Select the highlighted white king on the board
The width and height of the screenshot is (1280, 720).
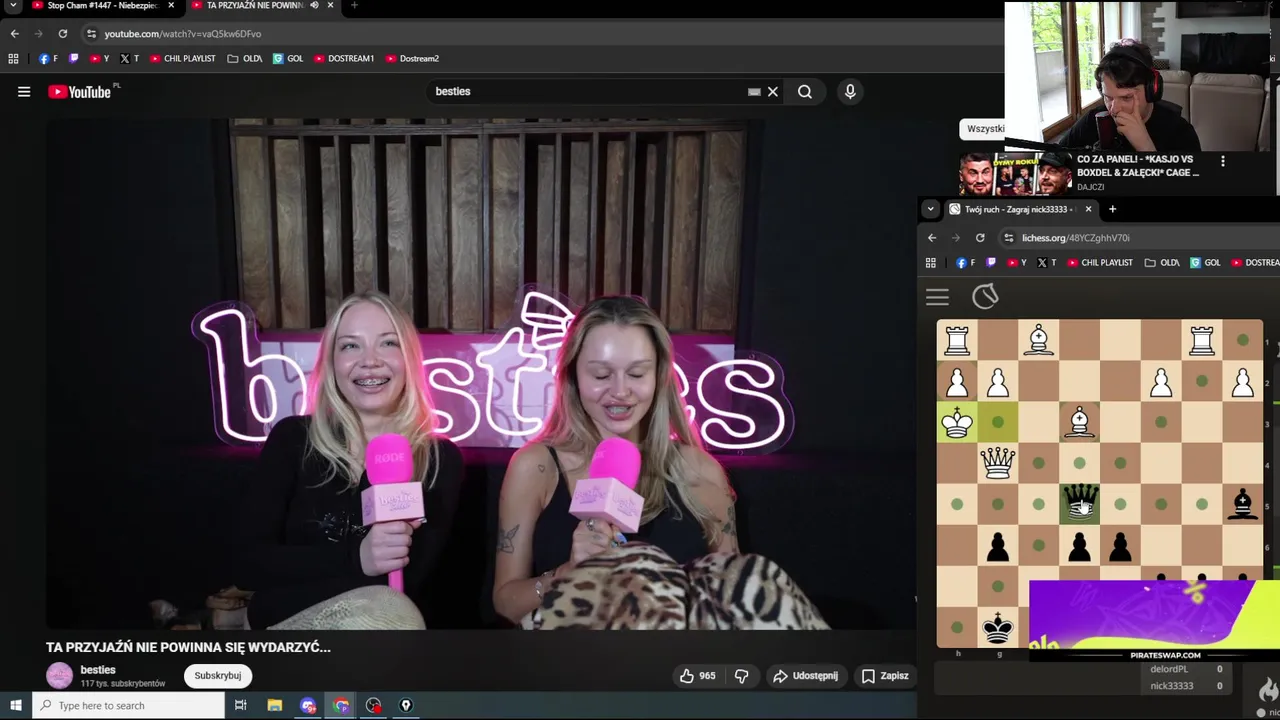[x=957, y=422]
